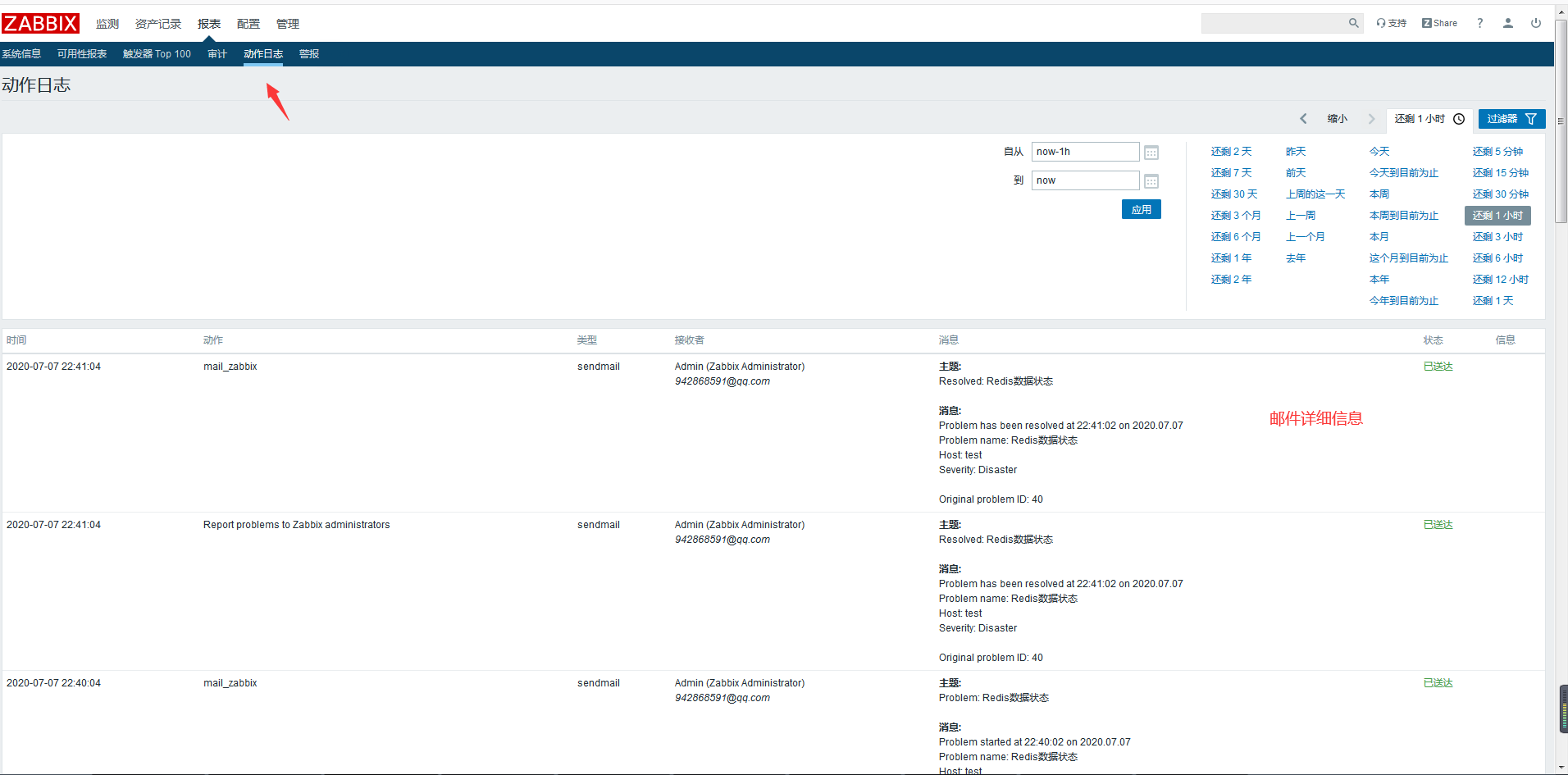Click the Share link icon
This screenshot has height=775, width=1568.
[1439, 24]
